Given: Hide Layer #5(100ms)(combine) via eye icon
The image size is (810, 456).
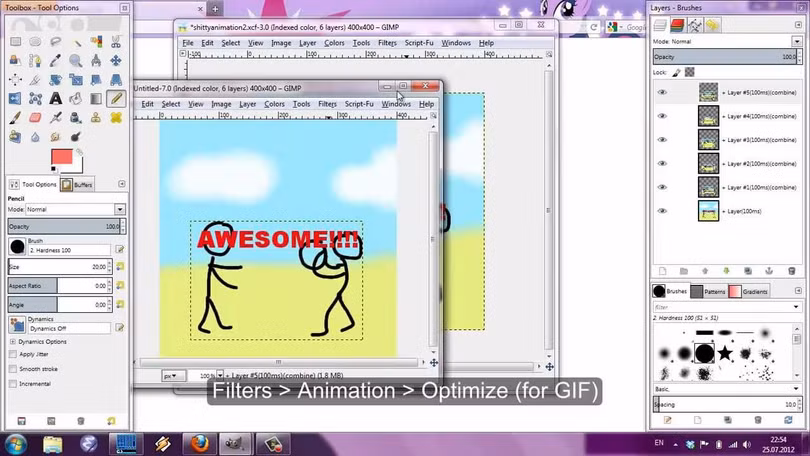Looking at the screenshot, I should pos(662,92).
